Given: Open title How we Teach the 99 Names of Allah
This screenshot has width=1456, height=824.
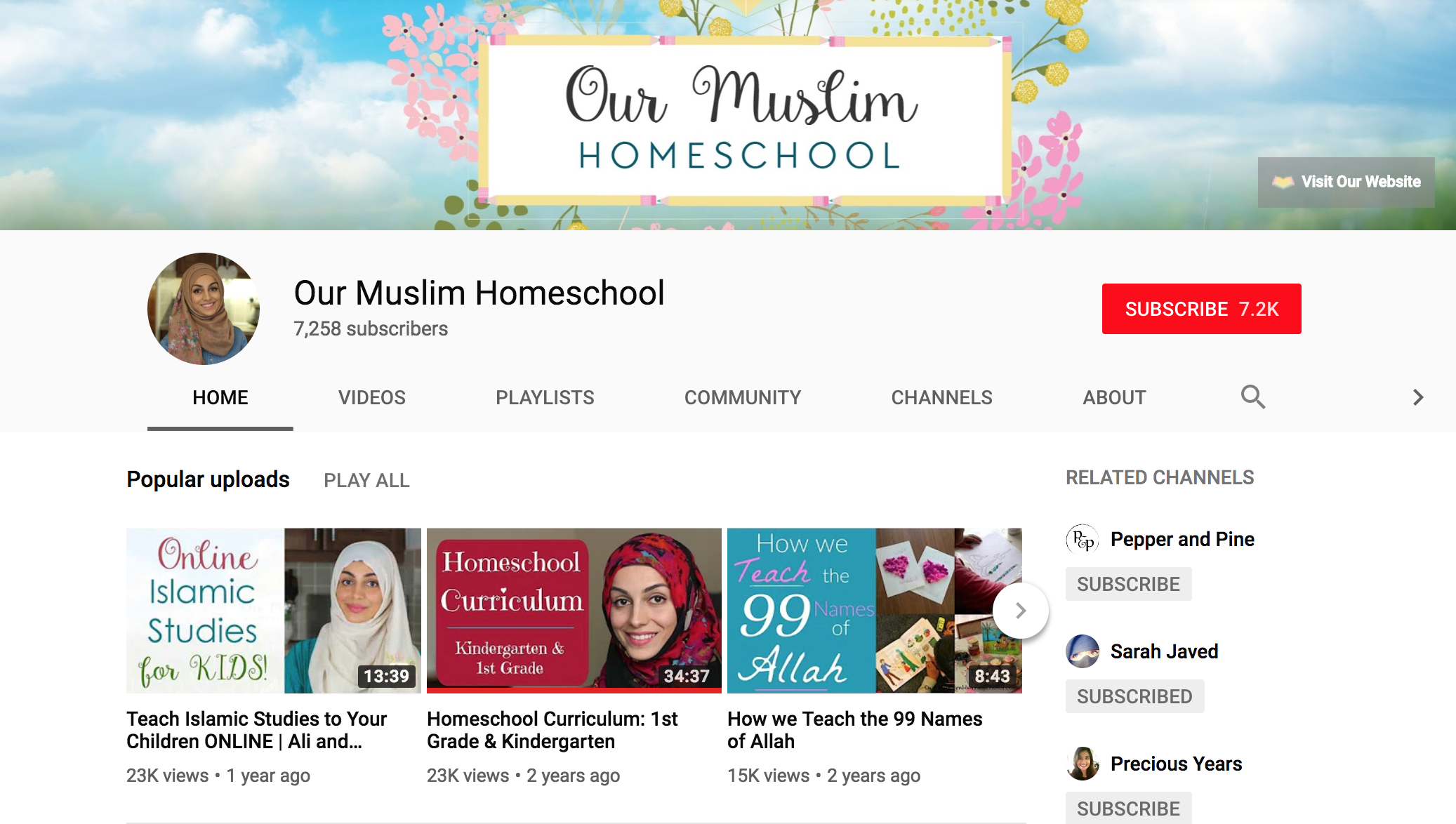Looking at the screenshot, I should 855,730.
